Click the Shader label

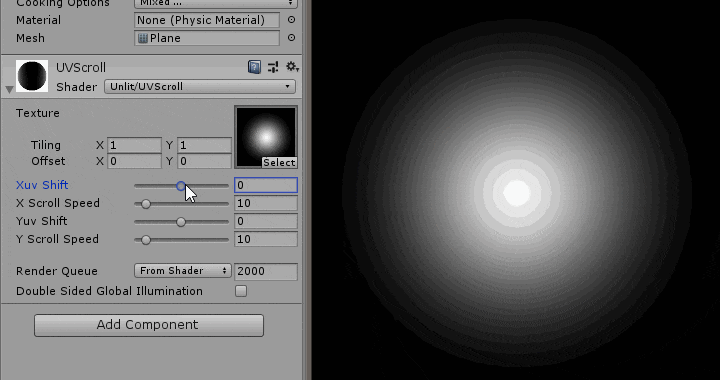[x=77, y=87]
